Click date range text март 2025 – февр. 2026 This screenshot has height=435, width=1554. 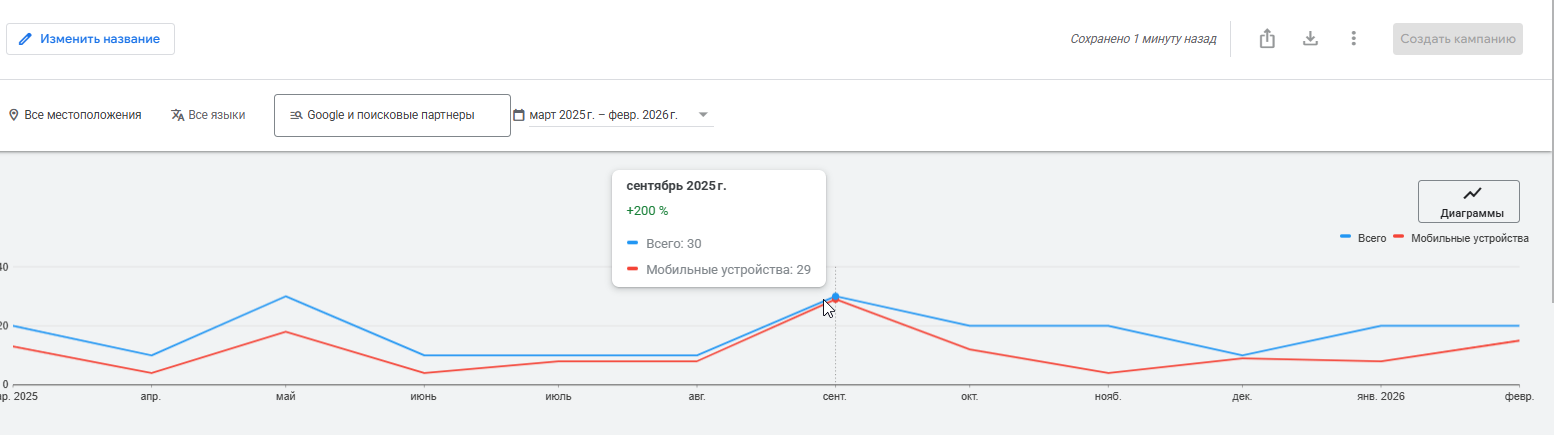tap(603, 115)
